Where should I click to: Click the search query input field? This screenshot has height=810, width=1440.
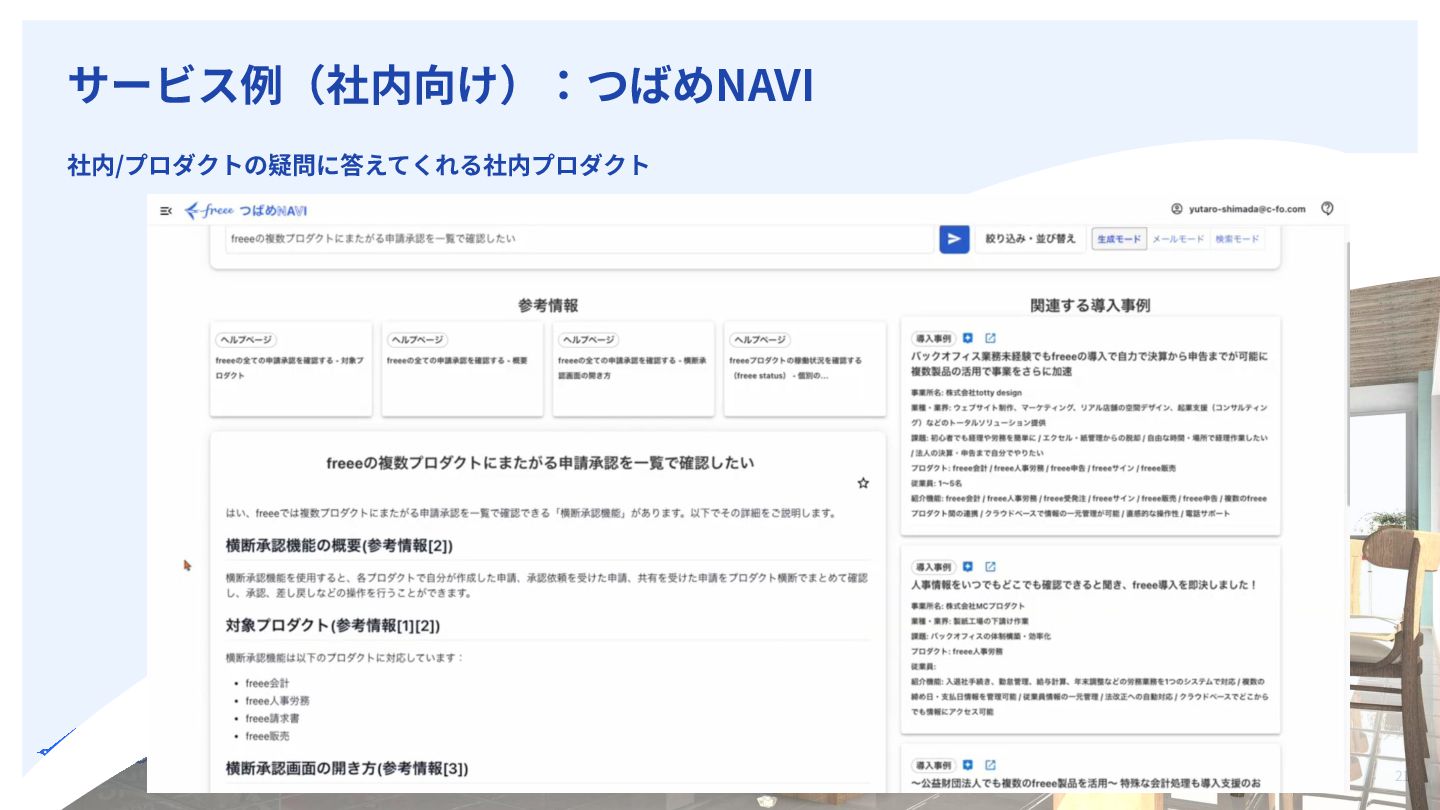(580, 239)
